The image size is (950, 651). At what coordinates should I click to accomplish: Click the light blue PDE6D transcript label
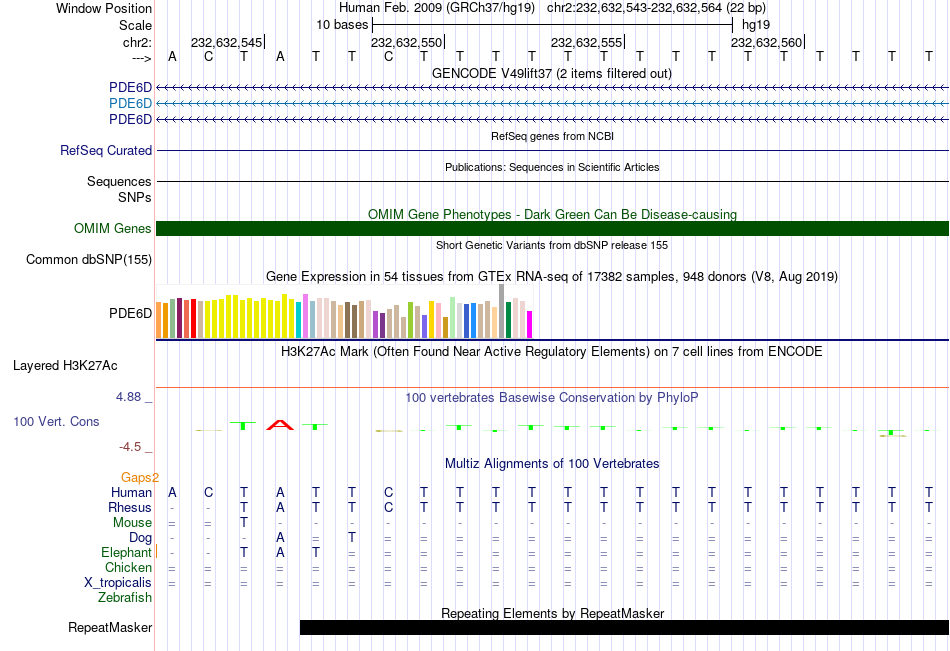[130, 104]
